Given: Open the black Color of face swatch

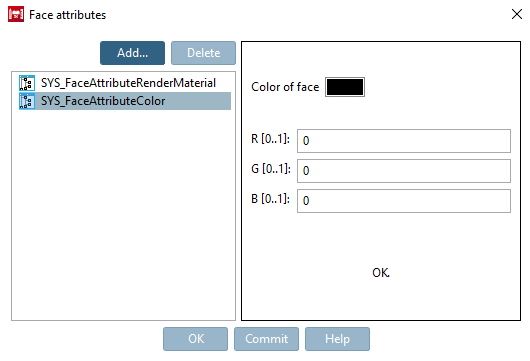Looking at the screenshot, I should click(345, 87).
